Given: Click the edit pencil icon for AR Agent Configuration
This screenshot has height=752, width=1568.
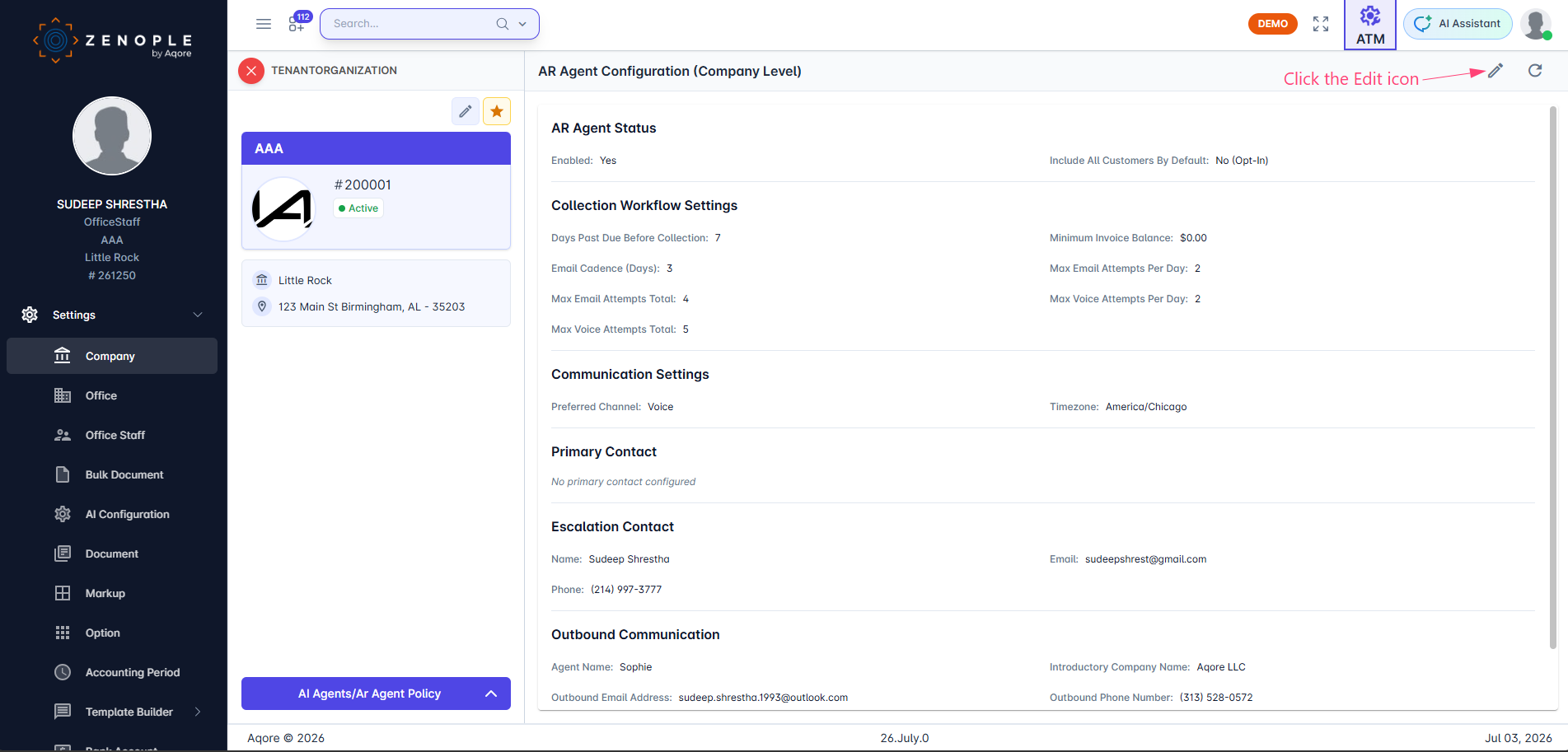Looking at the screenshot, I should tap(1495, 71).
